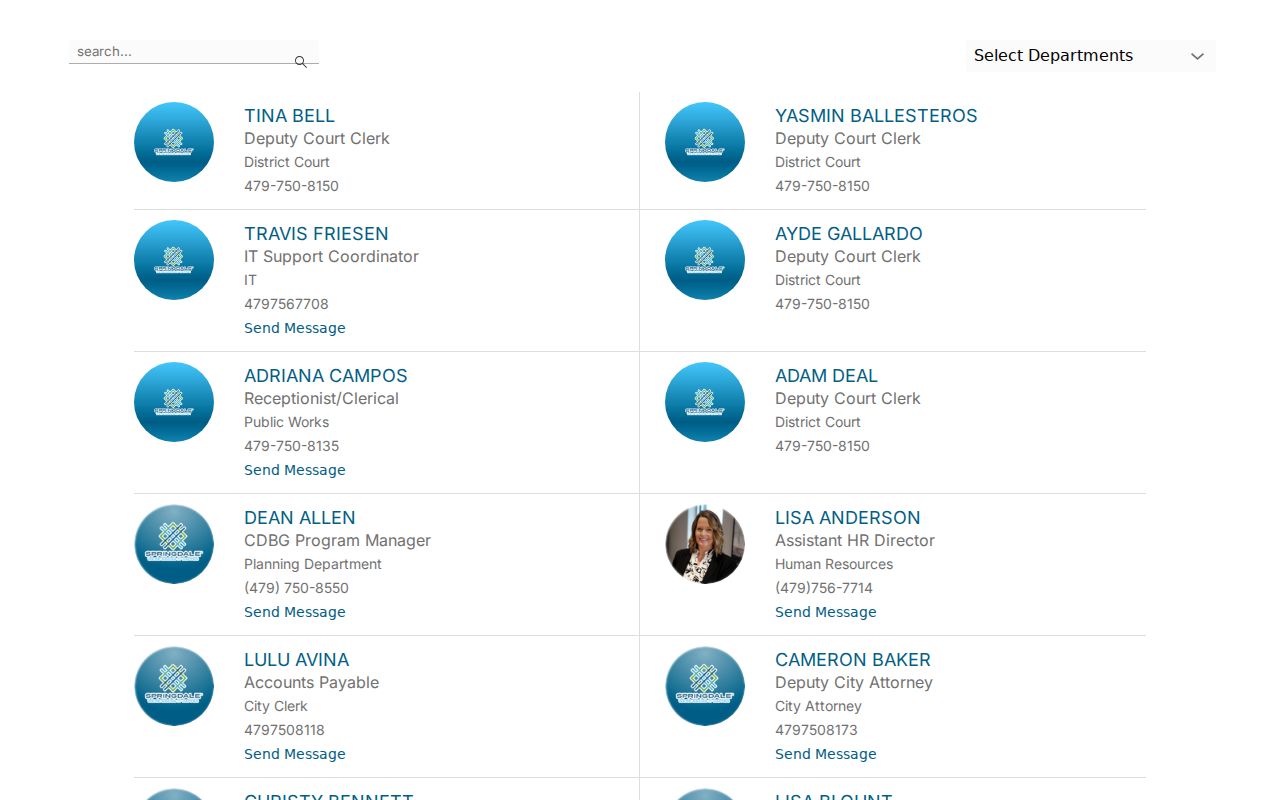The height and width of the screenshot is (800, 1280).
Task: Open Ayde Gallardo's profile avatar
Action: pos(705,260)
